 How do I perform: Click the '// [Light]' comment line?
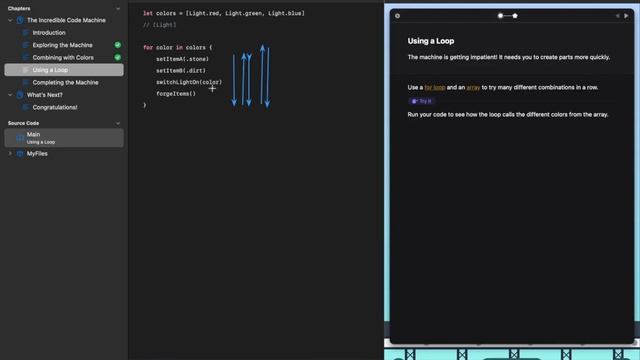pos(160,25)
